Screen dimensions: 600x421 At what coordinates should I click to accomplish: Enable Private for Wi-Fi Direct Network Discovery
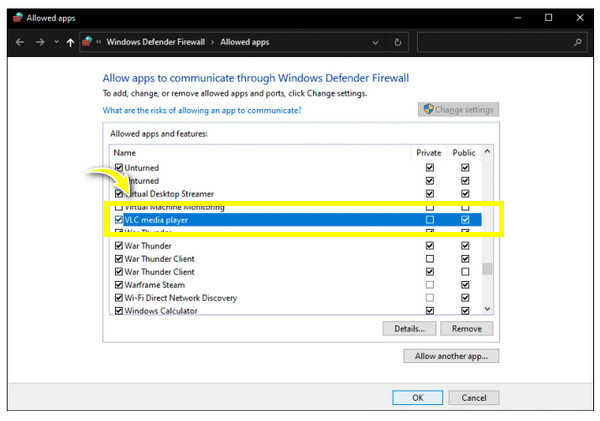430,298
